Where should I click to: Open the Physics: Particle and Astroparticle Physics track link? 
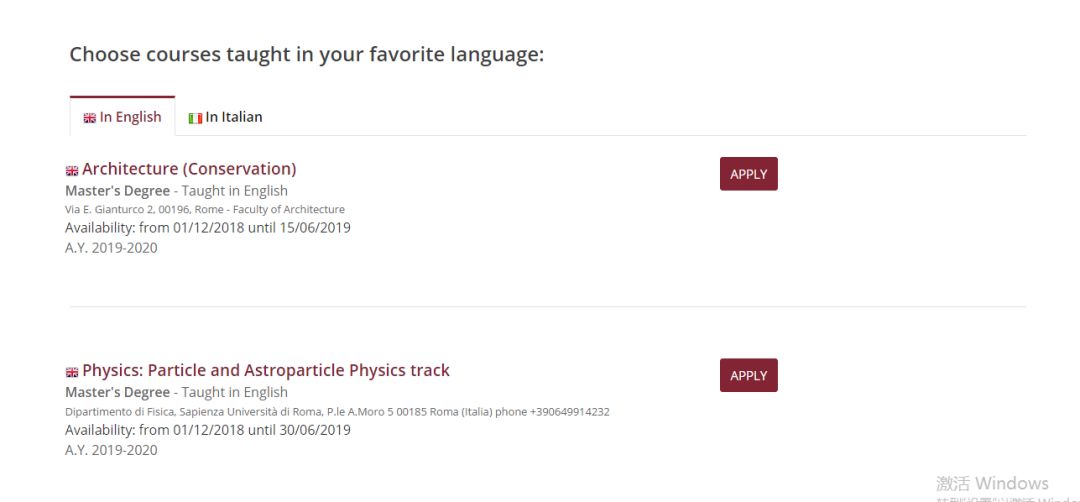pos(266,371)
